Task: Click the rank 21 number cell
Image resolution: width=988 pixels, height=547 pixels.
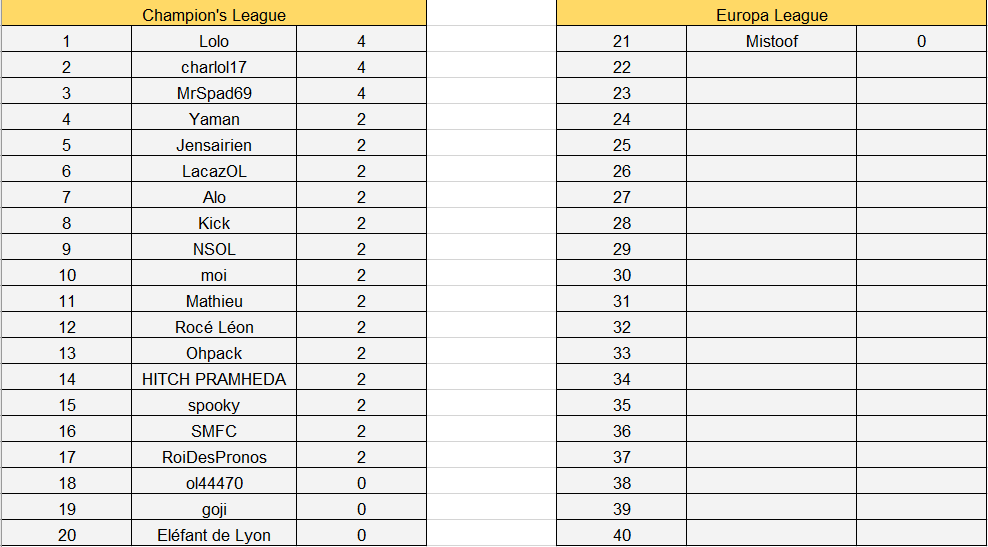Action: pos(622,41)
